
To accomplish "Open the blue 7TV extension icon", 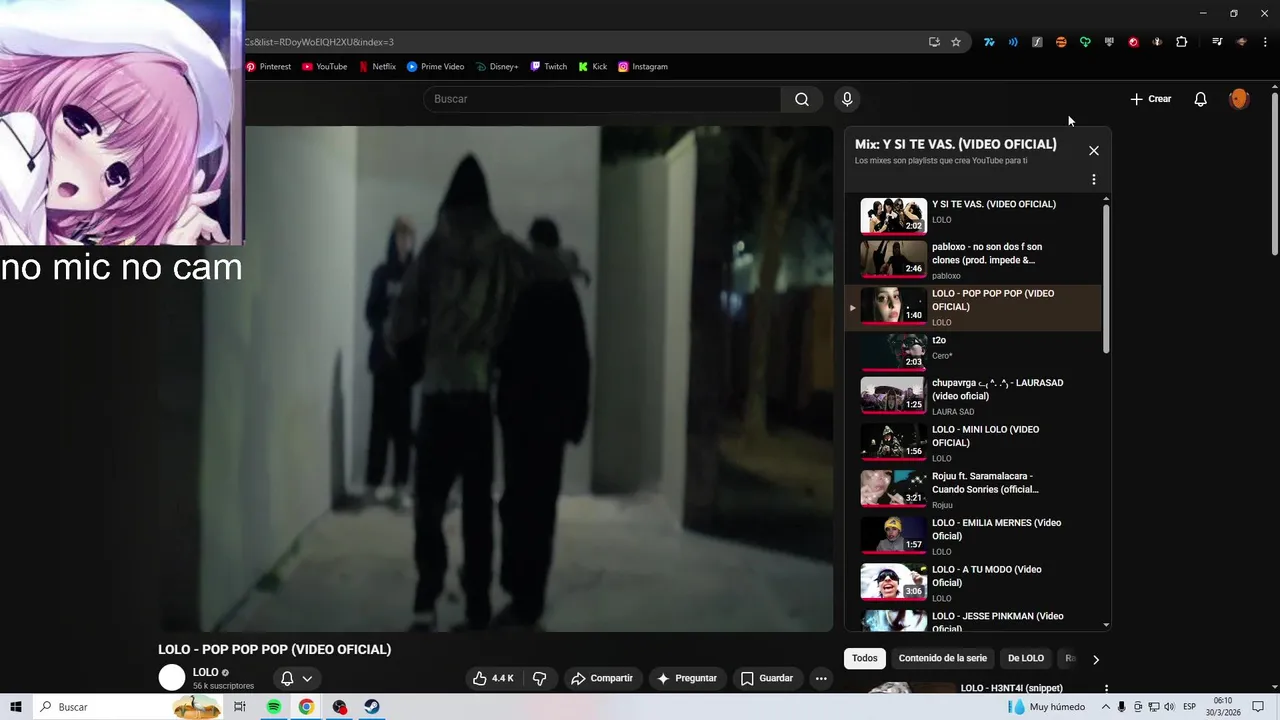I will click(989, 42).
